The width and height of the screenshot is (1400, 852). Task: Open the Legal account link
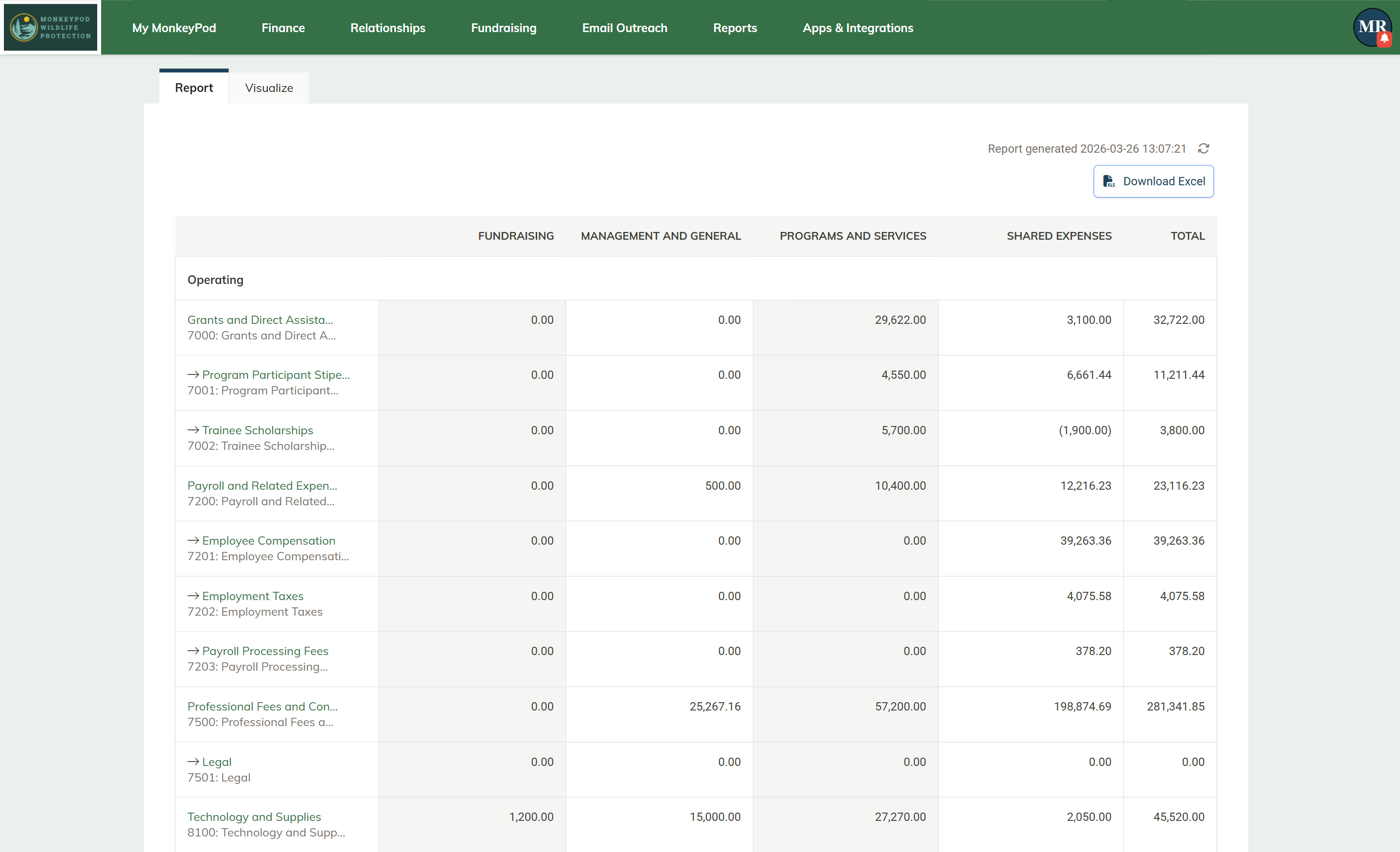click(216, 762)
